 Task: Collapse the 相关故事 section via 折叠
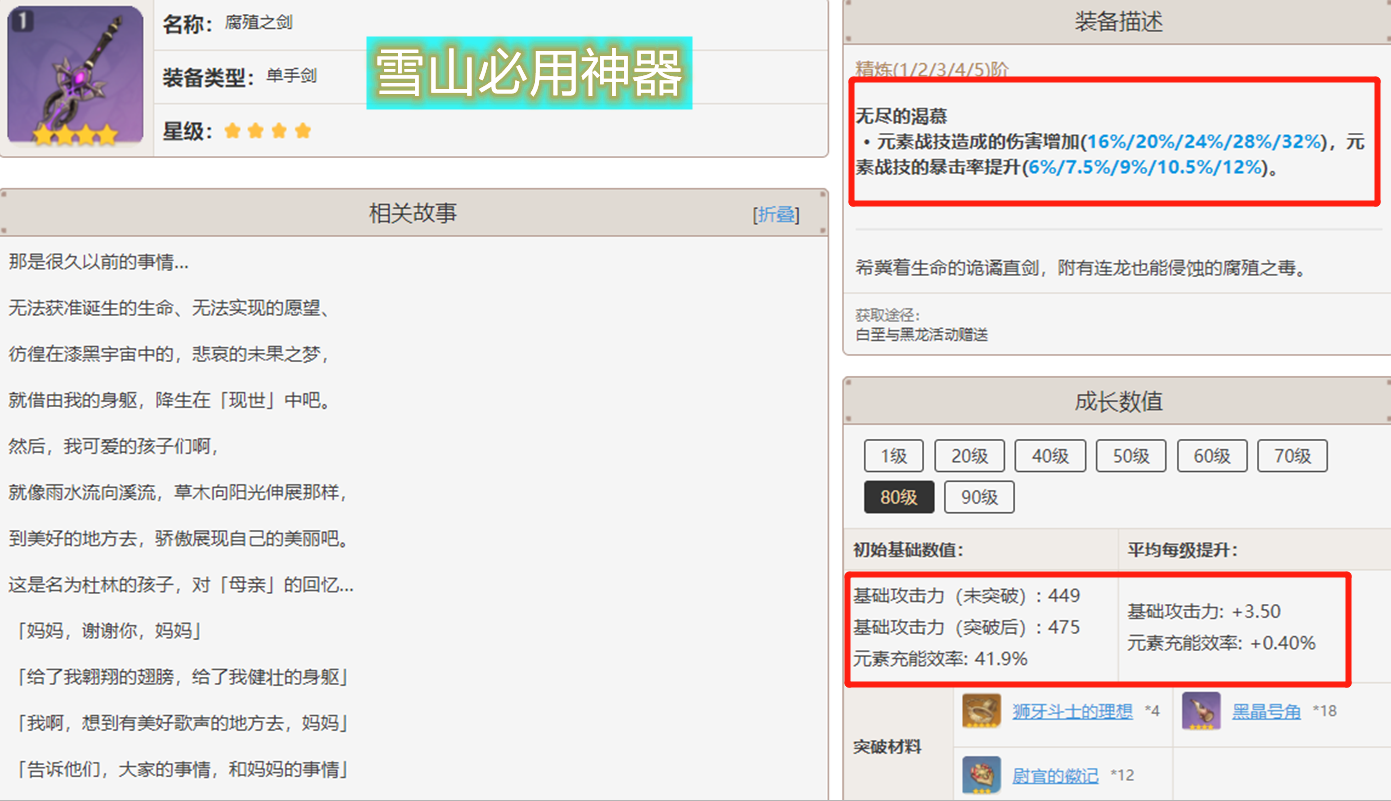tap(776, 214)
